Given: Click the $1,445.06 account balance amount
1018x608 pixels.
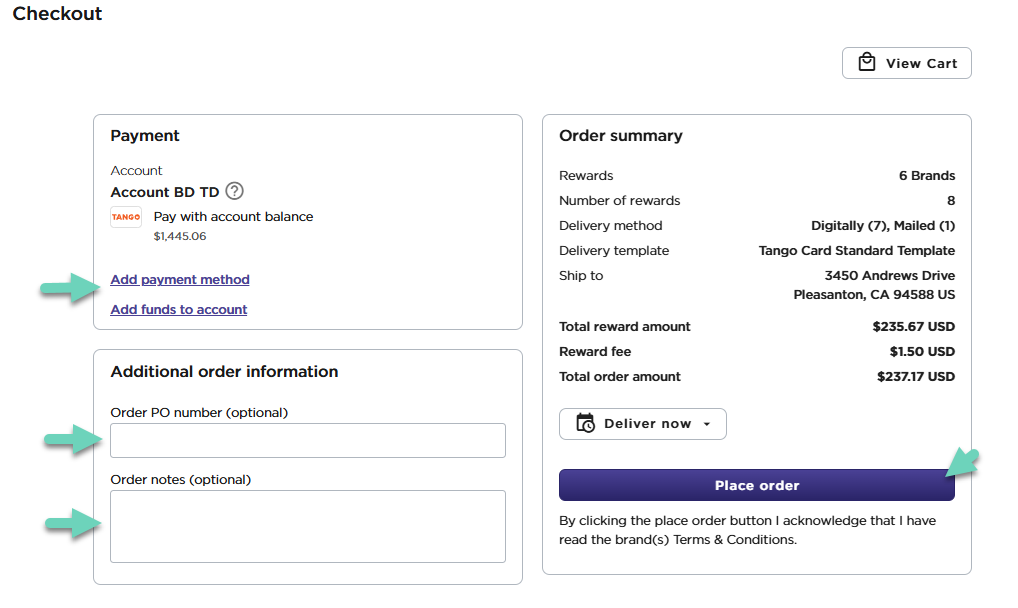Looking at the screenshot, I should tap(180, 237).
